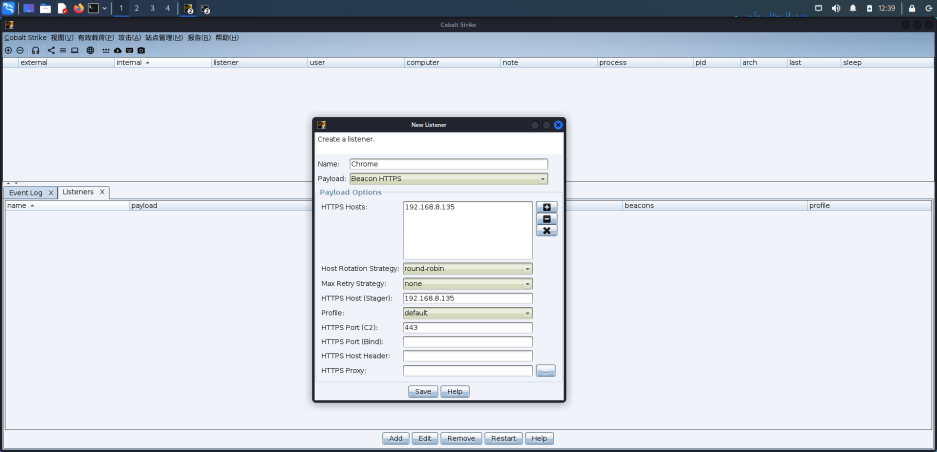This screenshot has width=937, height=452.
Task: Click the globe toolbar icon
Action: pos(90,51)
